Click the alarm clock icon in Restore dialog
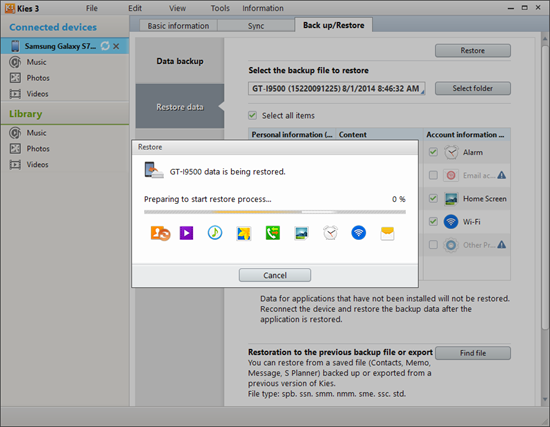Screen dimensions: 550x427 pos(330,233)
